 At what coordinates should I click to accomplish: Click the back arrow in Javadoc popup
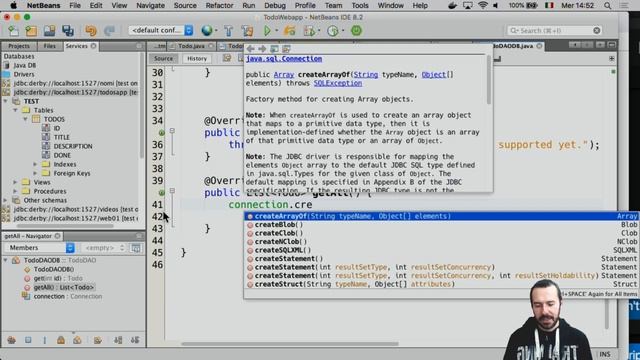tap(251, 49)
